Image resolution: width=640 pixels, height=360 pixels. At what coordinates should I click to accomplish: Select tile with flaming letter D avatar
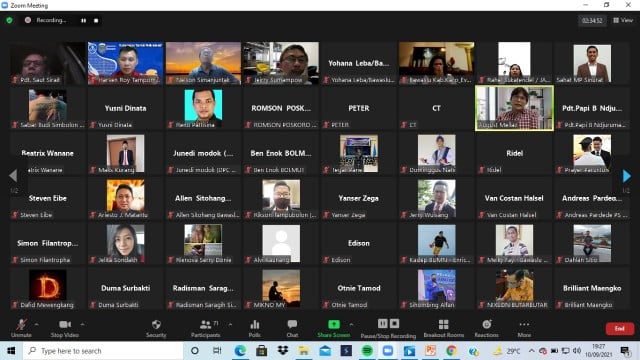(x=48, y=288)
